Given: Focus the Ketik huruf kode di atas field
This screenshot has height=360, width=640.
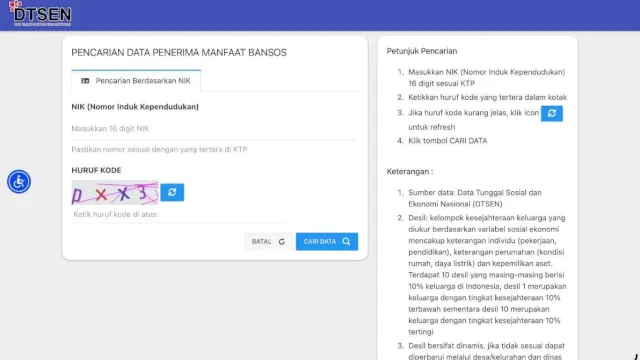Looking at the screenshot, I should pyautogui.click(x=178, y=214).
